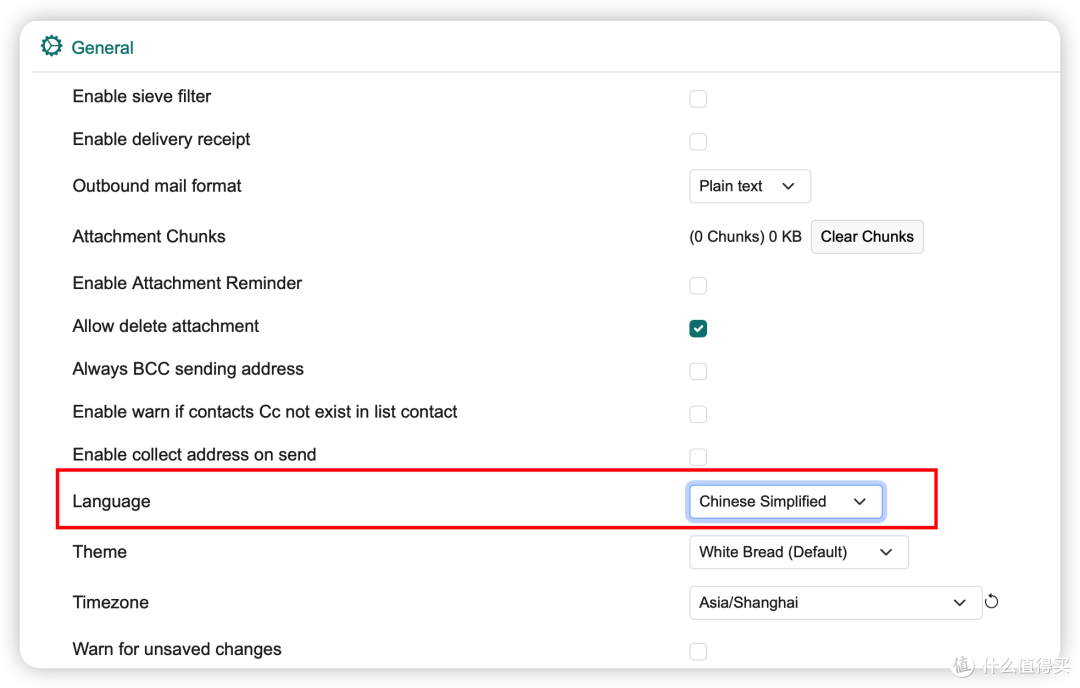Viewport: 1080px width, 688px height.
Task: Toggle Always BCC sending address
Action: pyautogui.click(x=698, y=371)
